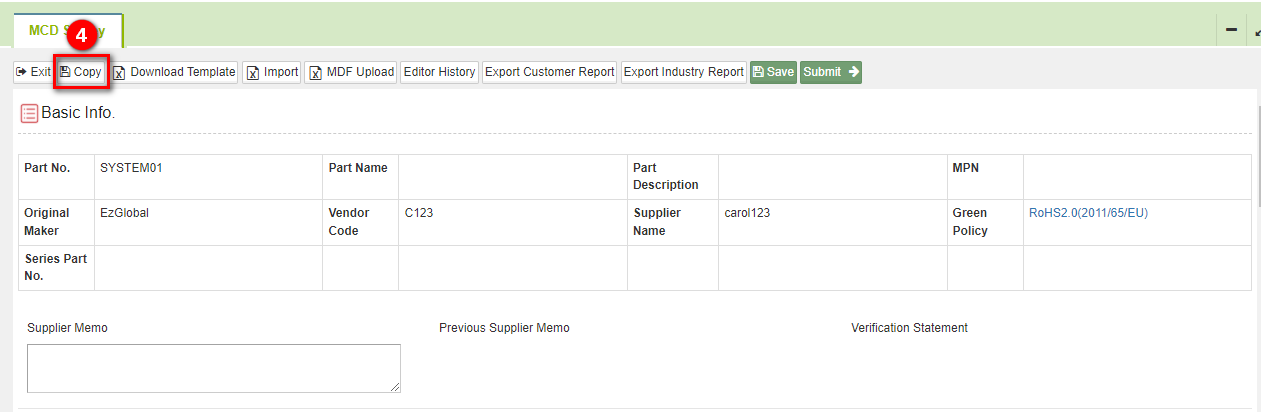The height and width of the screenshot is (412, 1261).
Task: Submit the survey form
Action: [x=830, y=72]
